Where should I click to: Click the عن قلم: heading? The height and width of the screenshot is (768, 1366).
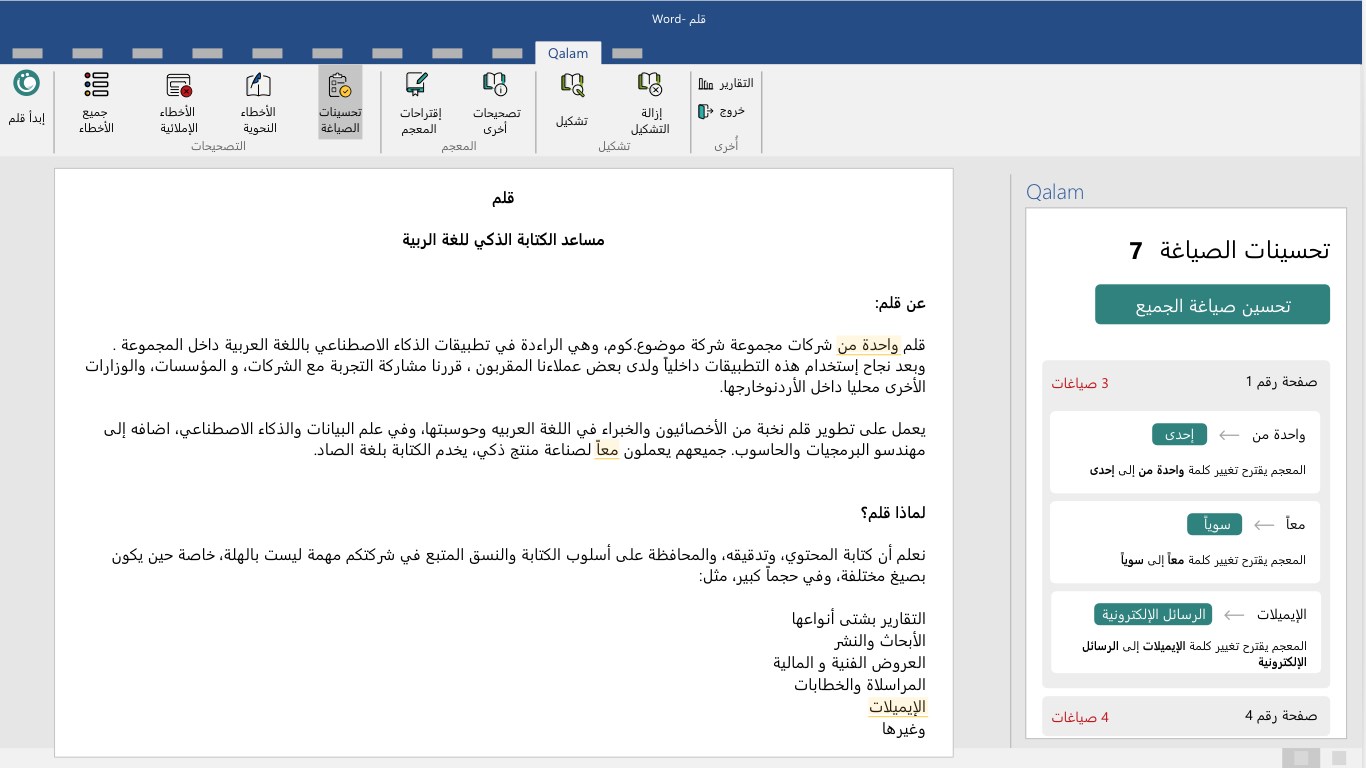[900, 303]
